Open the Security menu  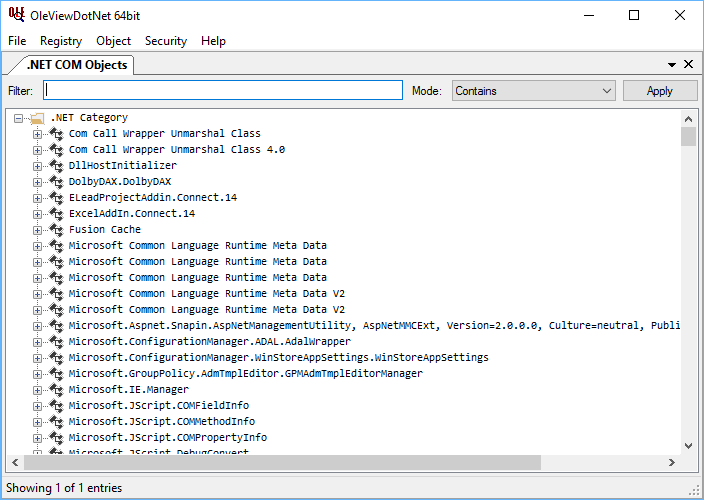(165, 41)
